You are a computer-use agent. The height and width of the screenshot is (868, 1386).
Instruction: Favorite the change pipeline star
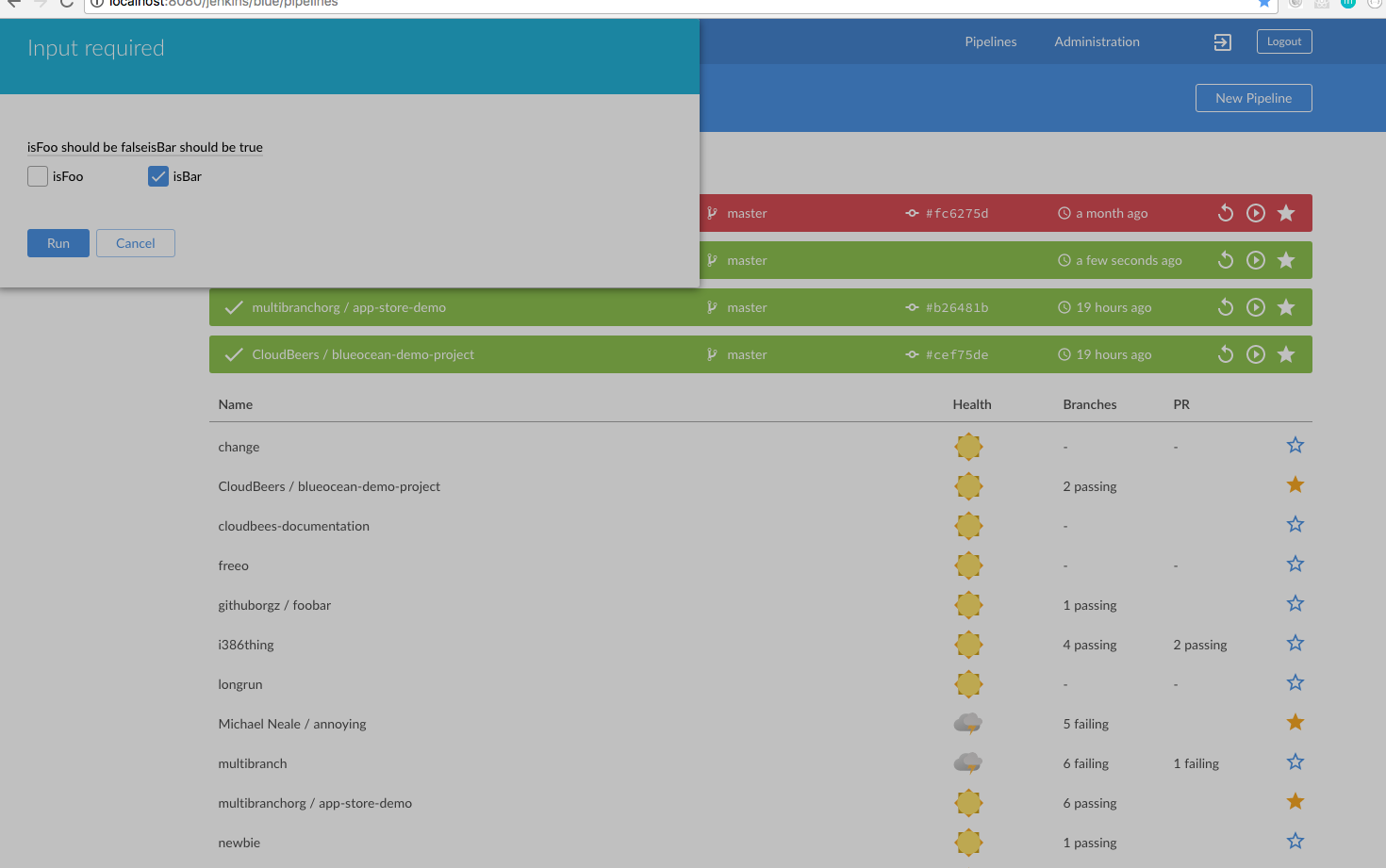[x=1295, y=445]
